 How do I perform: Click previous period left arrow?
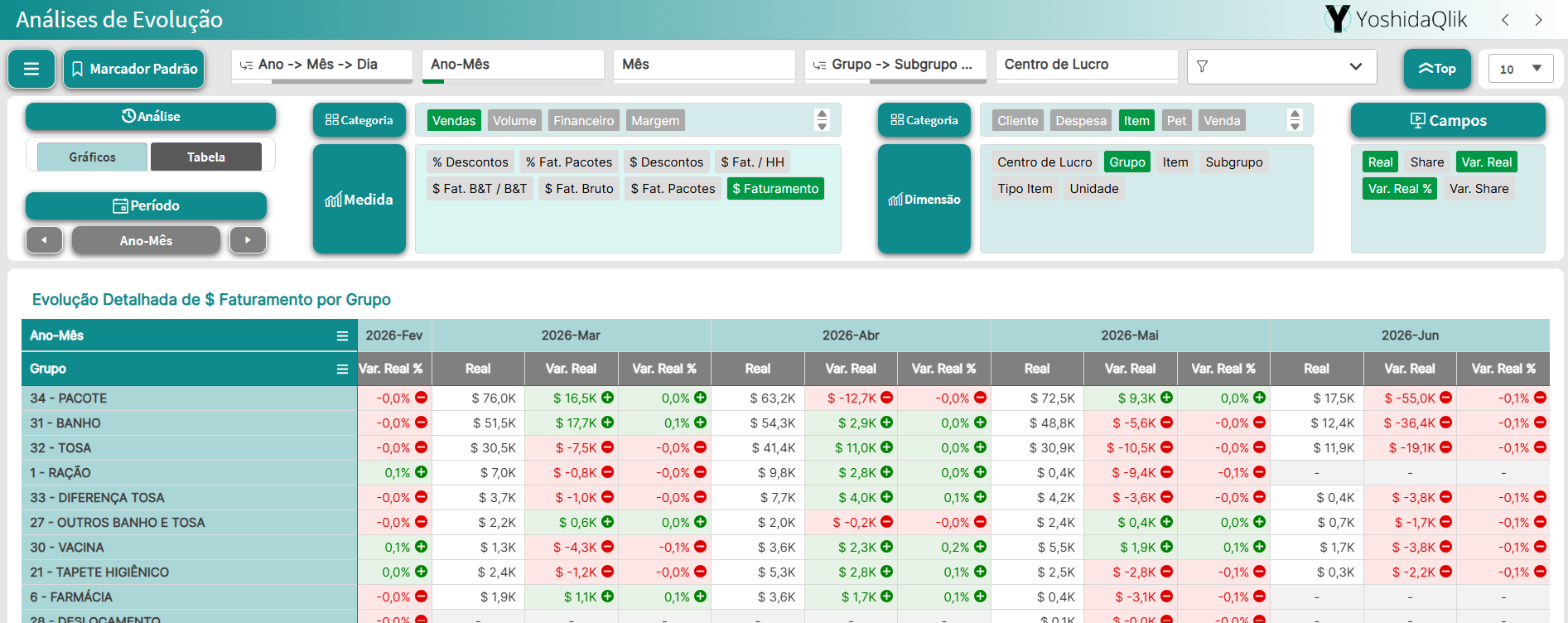click(x=44, y=240)
